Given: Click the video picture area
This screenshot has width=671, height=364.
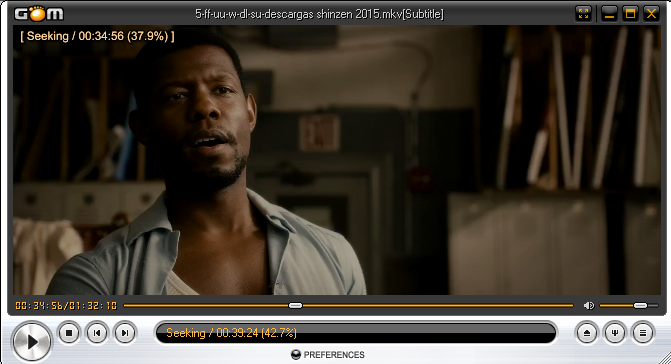Looking at the screenshot, I should pyautogui.click(x=337, y=160).
